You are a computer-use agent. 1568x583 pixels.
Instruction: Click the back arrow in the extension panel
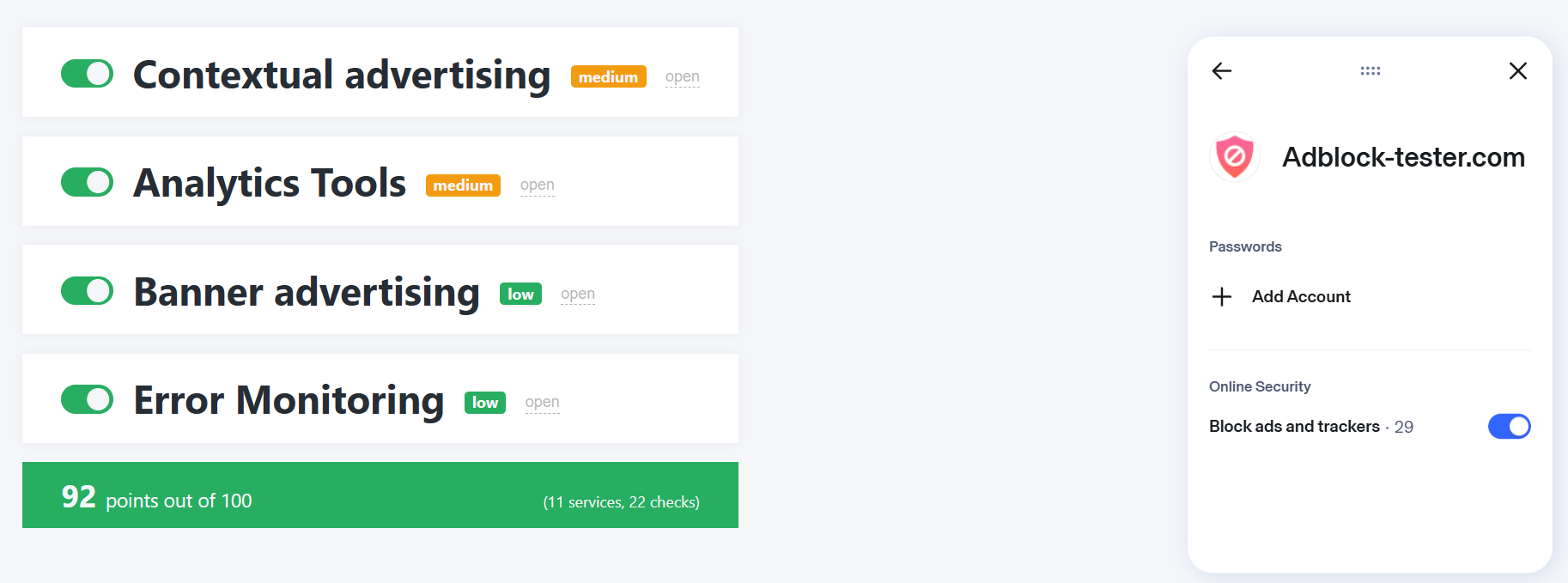1220,71
